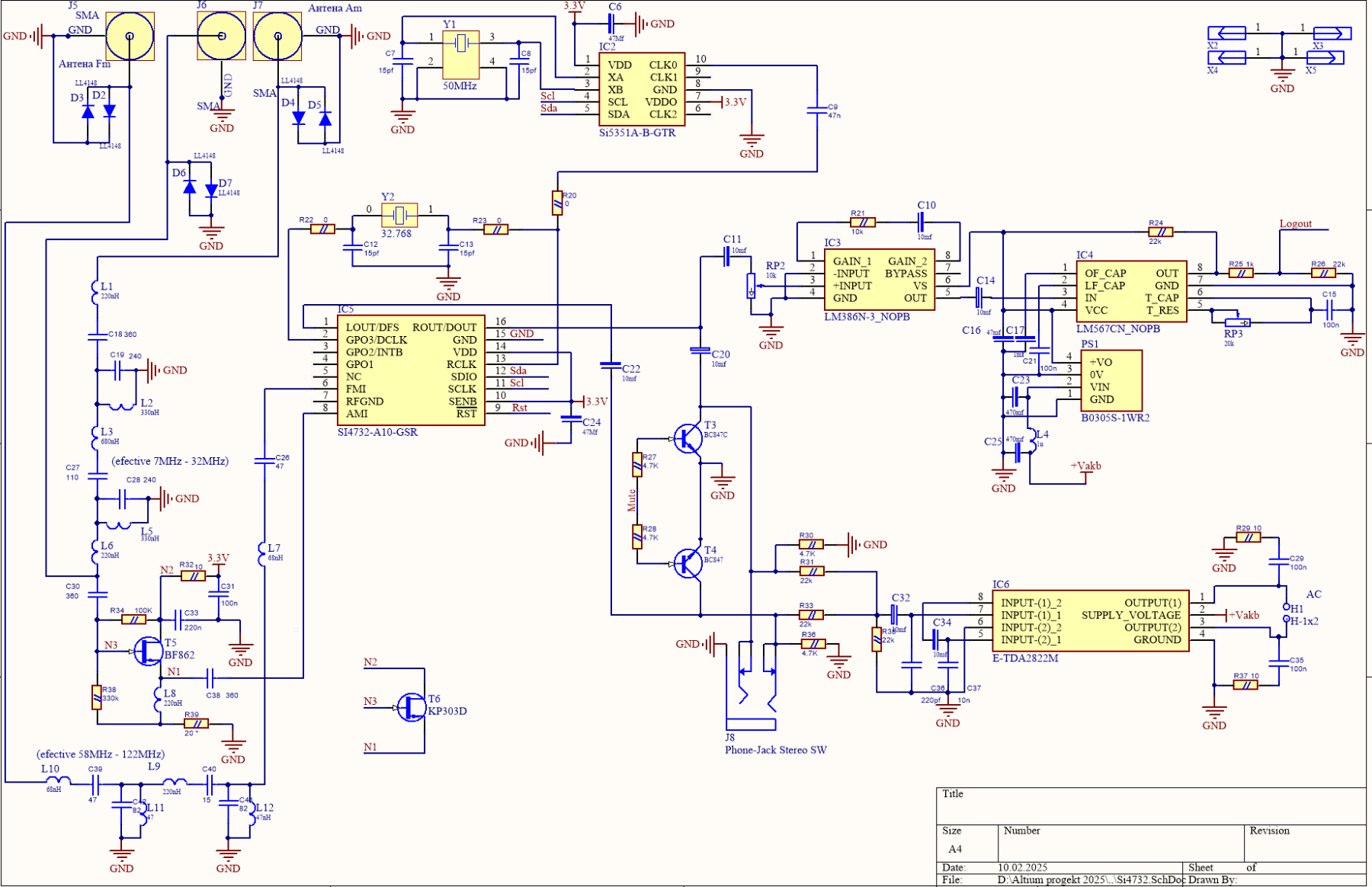
Task: Click the T5 BF862 FET symbol
Action: 149,651
